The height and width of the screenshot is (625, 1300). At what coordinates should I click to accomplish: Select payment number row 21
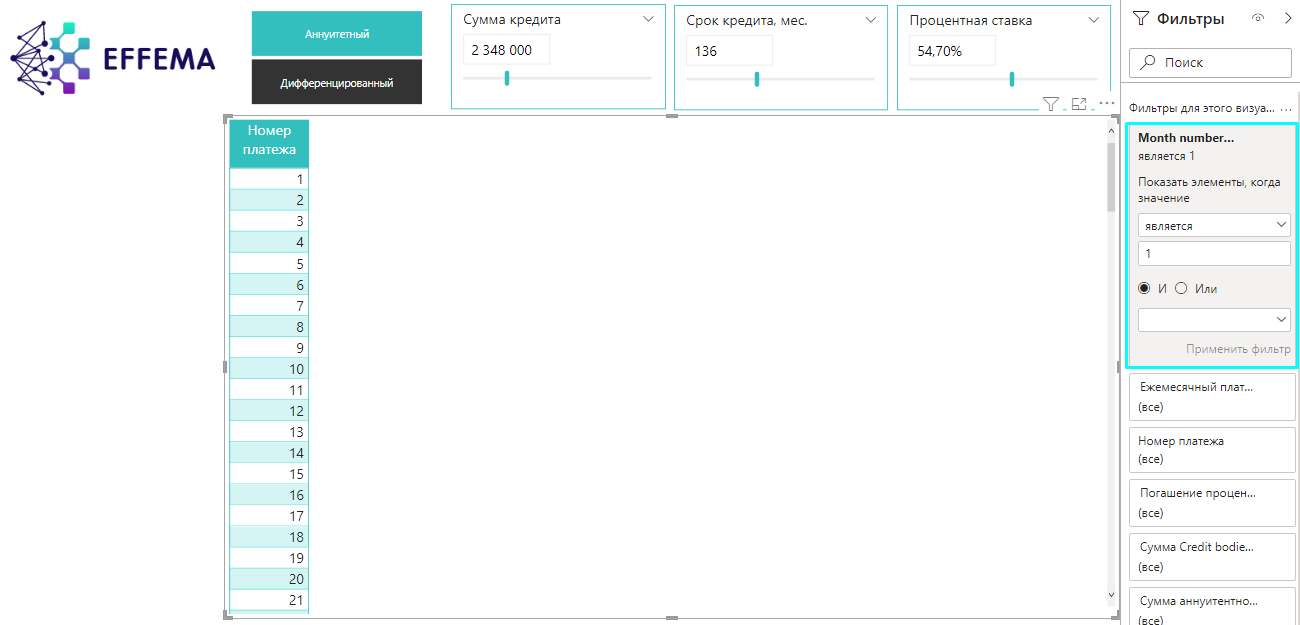pos(270,600)
